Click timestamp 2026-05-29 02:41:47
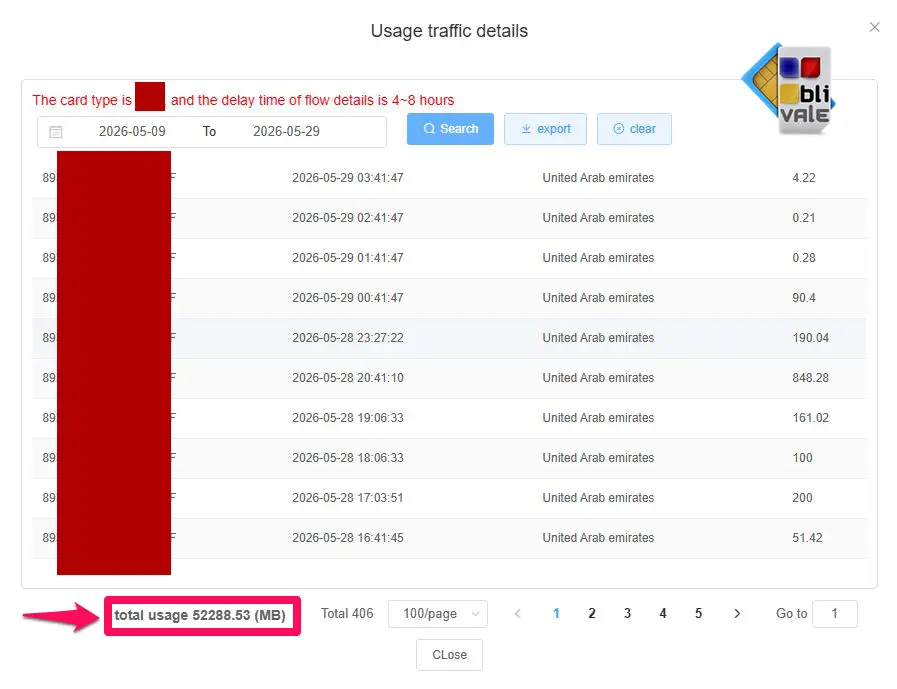The height and width of the screenshot is (689, 897). coord(348,218)
